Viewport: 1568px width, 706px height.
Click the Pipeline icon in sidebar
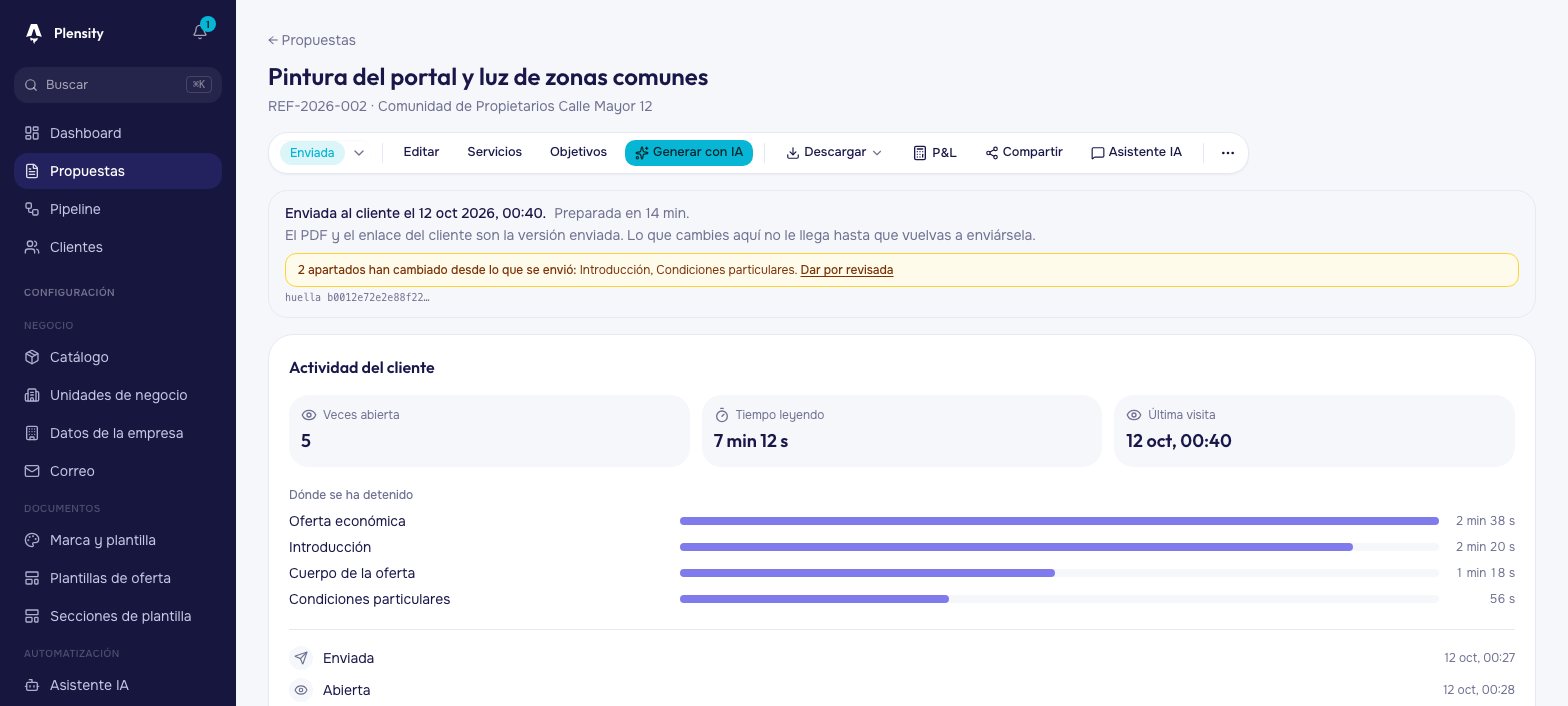(32, 209)
